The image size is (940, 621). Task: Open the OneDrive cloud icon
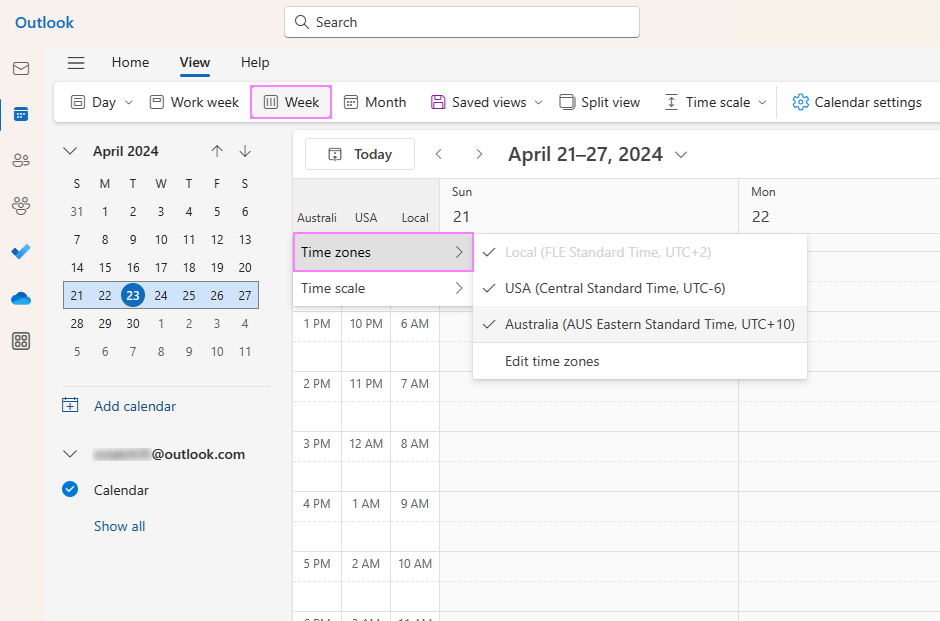pyautogui.click(x=21, y=298)
